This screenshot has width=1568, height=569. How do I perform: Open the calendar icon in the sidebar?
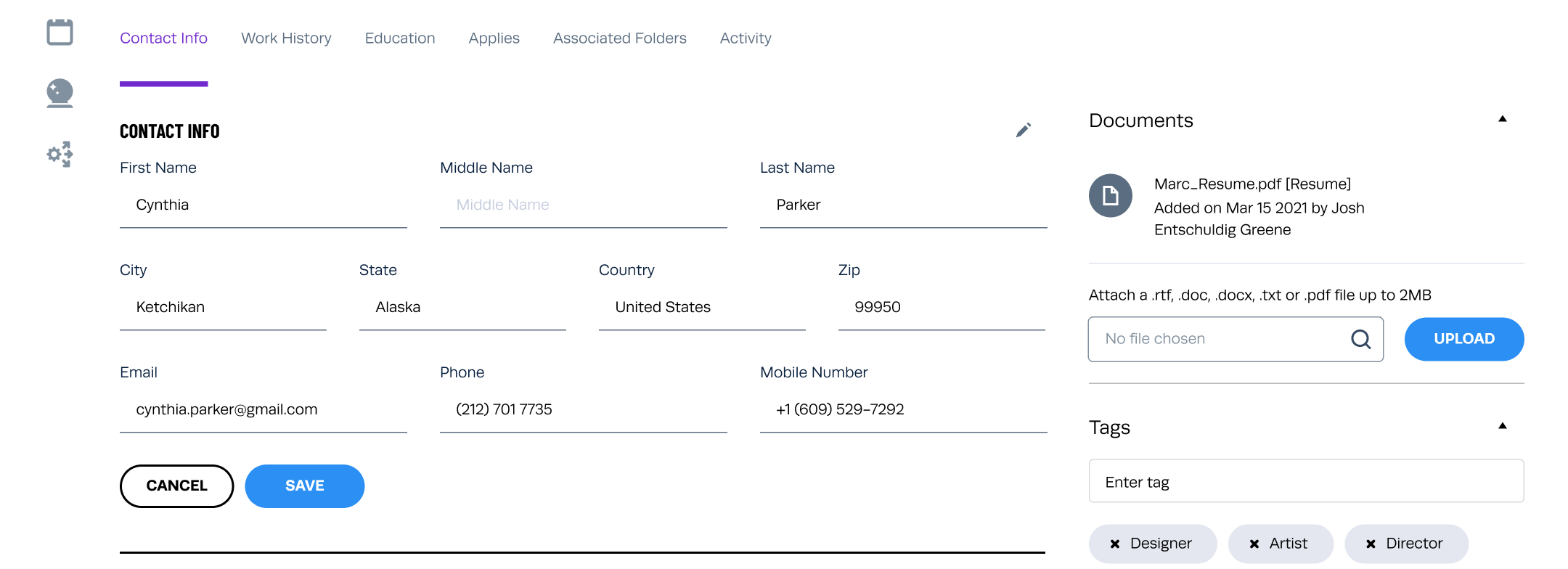(60, 32)
